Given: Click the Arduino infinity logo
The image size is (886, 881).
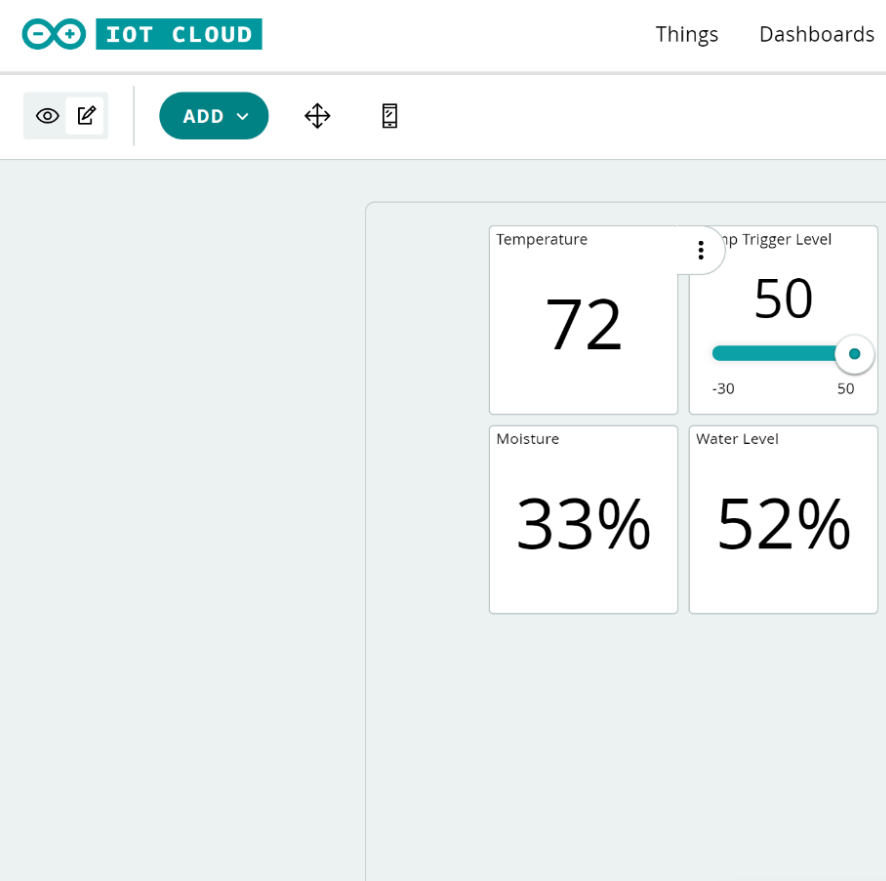Looking at the screenshot, I should point(54,34).
